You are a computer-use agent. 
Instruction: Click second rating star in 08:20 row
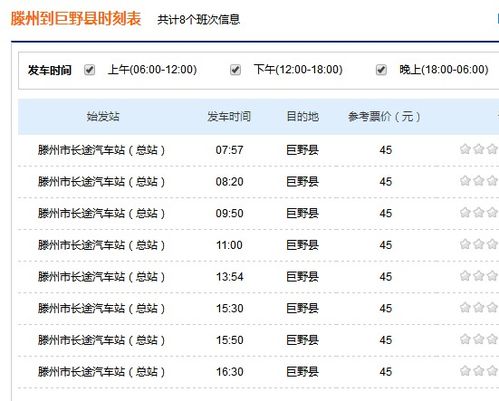coord(479,181)
